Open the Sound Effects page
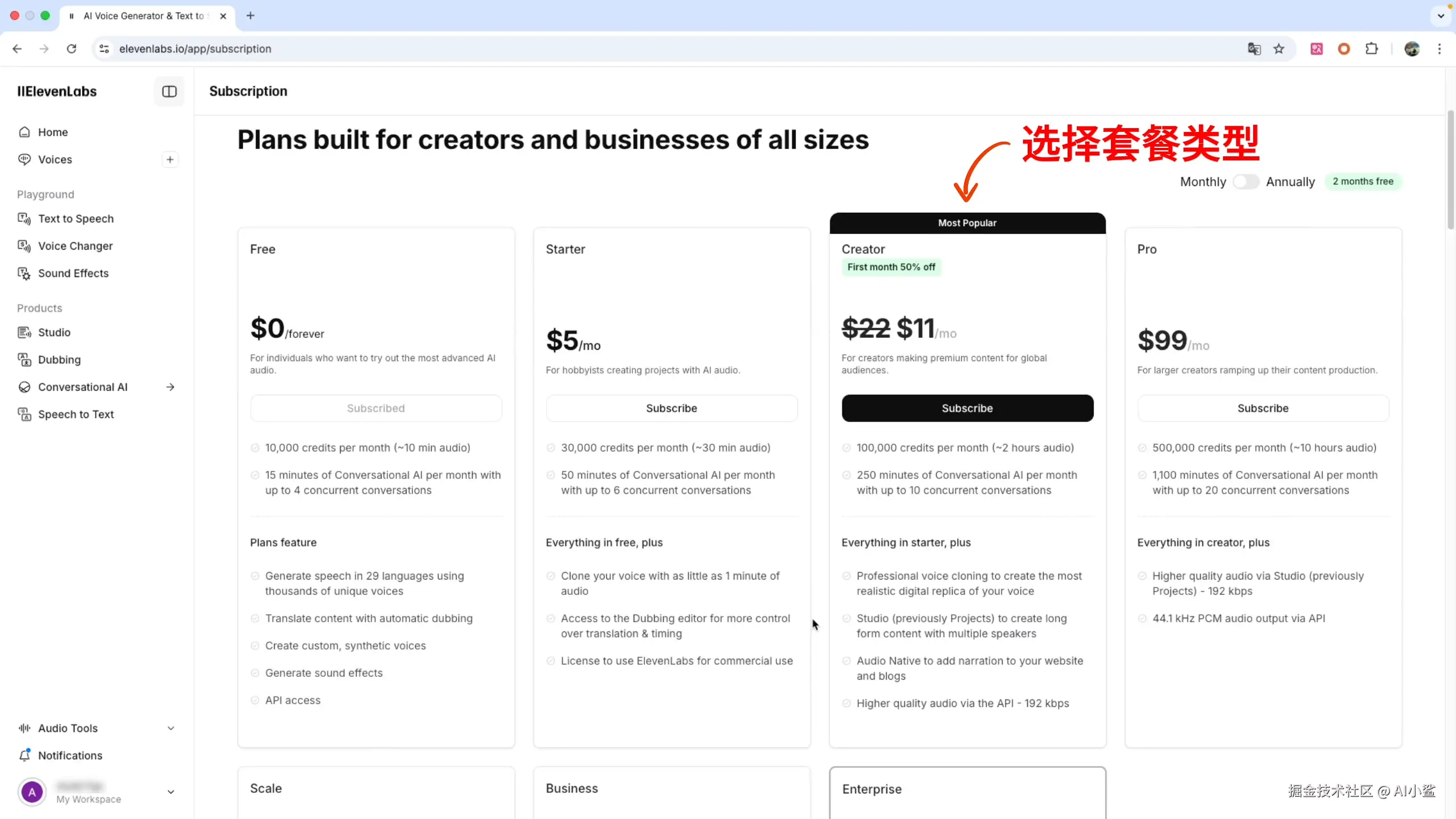The width and height of the screenshot is (1456, 819). click(x=73, y=274)
